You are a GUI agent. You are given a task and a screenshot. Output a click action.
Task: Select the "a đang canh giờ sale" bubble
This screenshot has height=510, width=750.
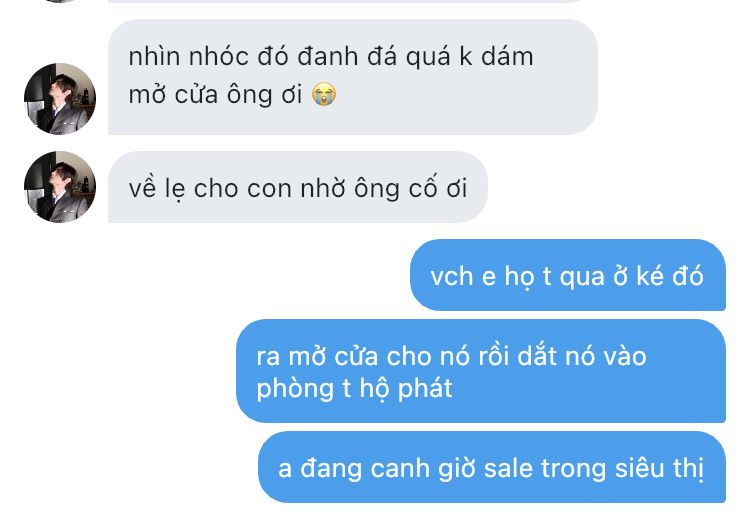tap(492, 467)
